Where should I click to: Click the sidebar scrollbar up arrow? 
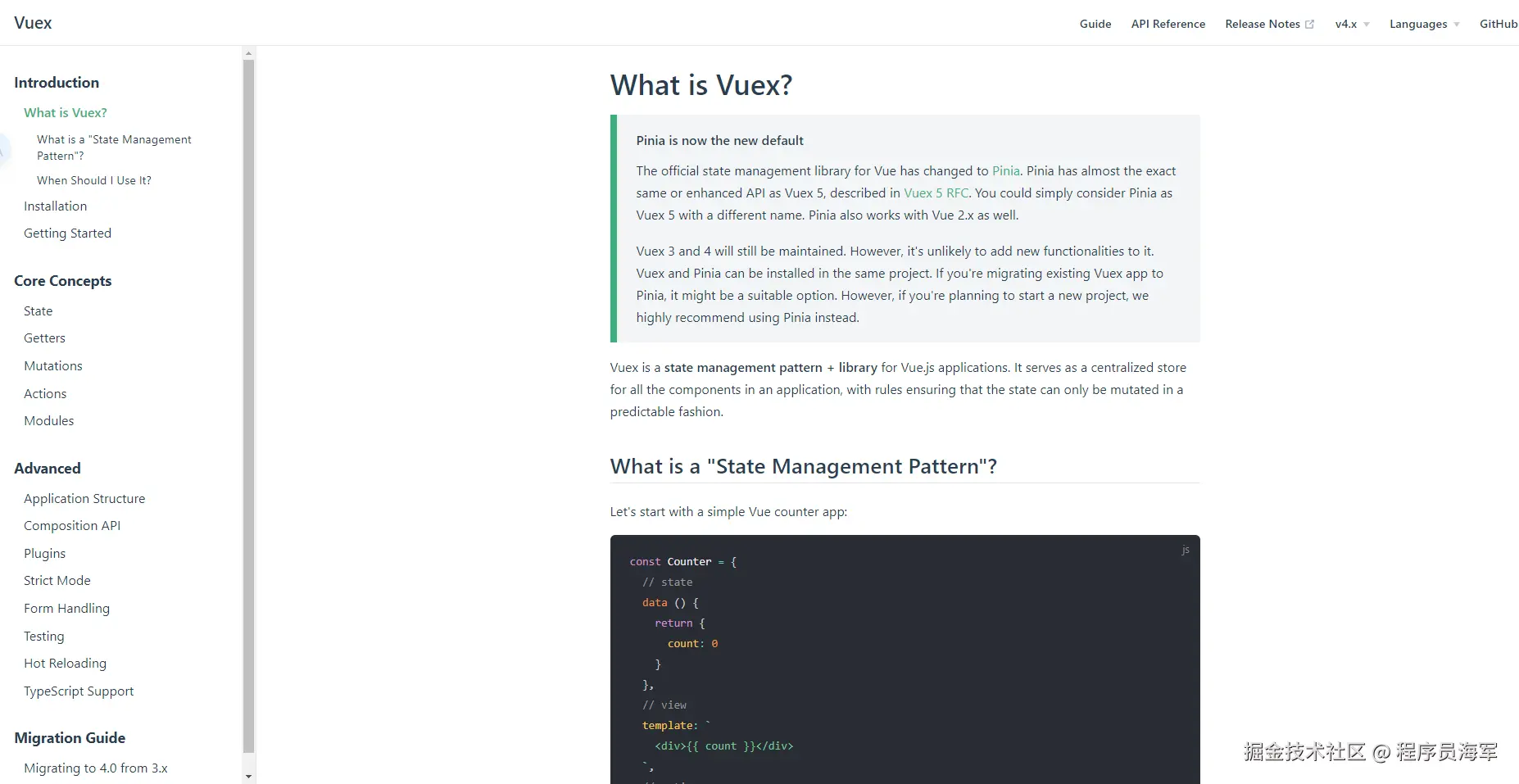[249, 53]
